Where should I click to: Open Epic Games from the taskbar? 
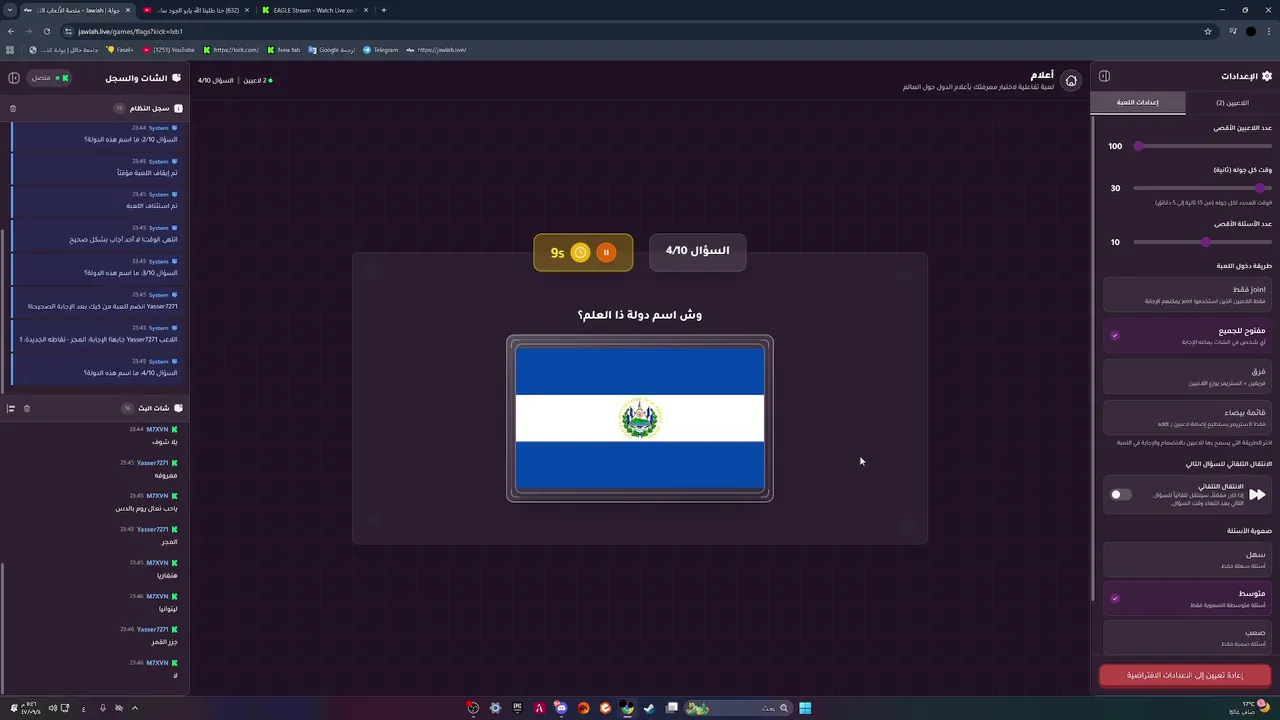tap(517, 708)
